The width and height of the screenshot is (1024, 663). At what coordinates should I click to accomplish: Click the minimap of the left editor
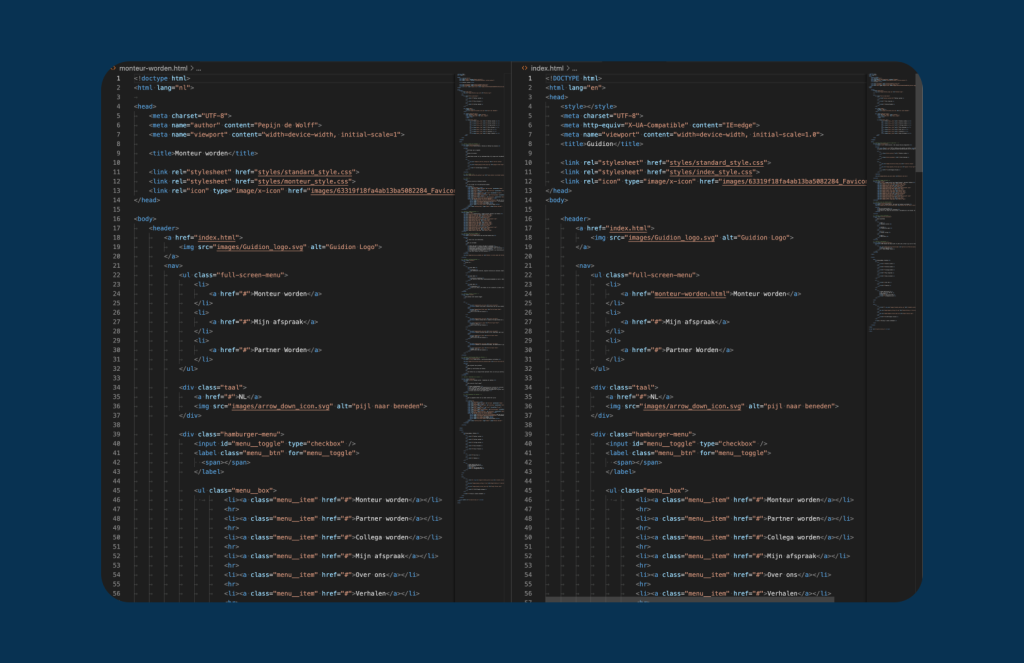(480, 200)
